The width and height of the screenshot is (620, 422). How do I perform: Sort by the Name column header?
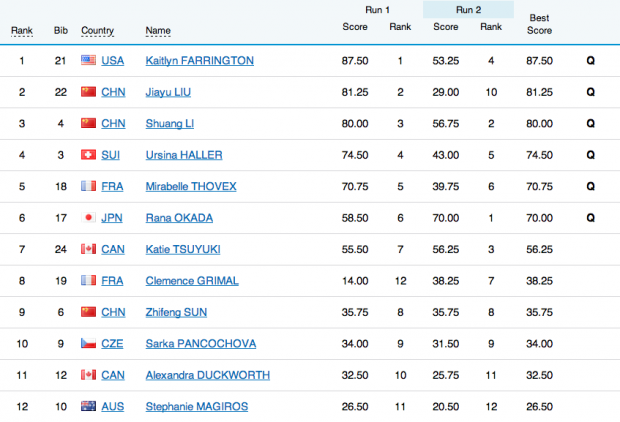[158, 31]
